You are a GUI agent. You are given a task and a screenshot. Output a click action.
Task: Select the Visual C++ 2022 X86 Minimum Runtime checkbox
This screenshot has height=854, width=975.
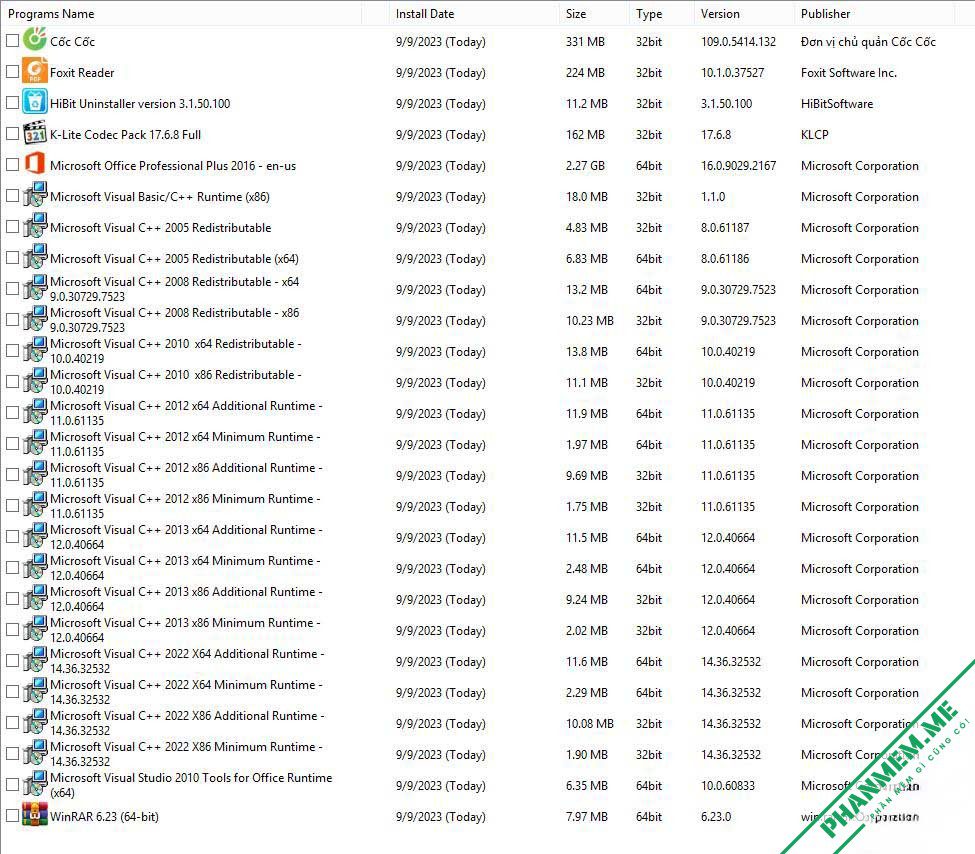[12, 754]
